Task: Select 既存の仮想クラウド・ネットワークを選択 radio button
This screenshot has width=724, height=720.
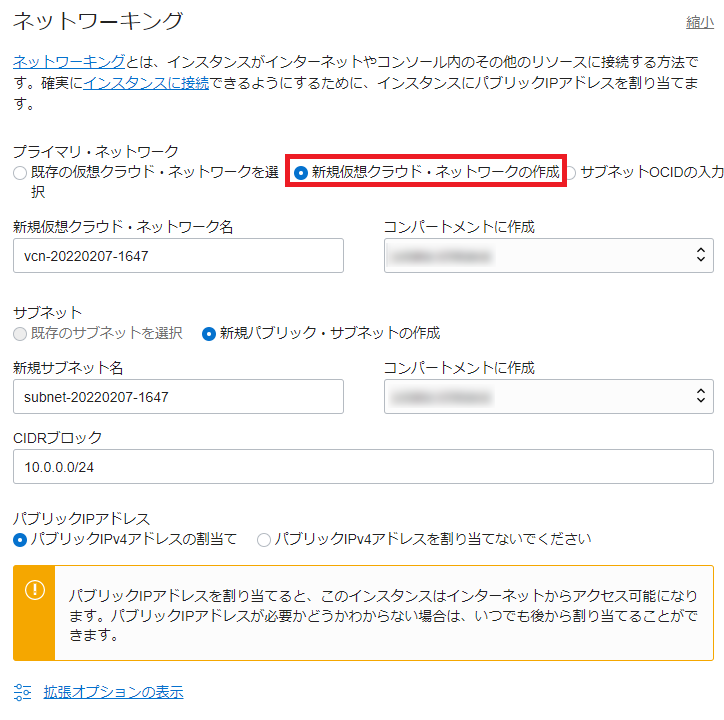Action: (x=21, y=173)
